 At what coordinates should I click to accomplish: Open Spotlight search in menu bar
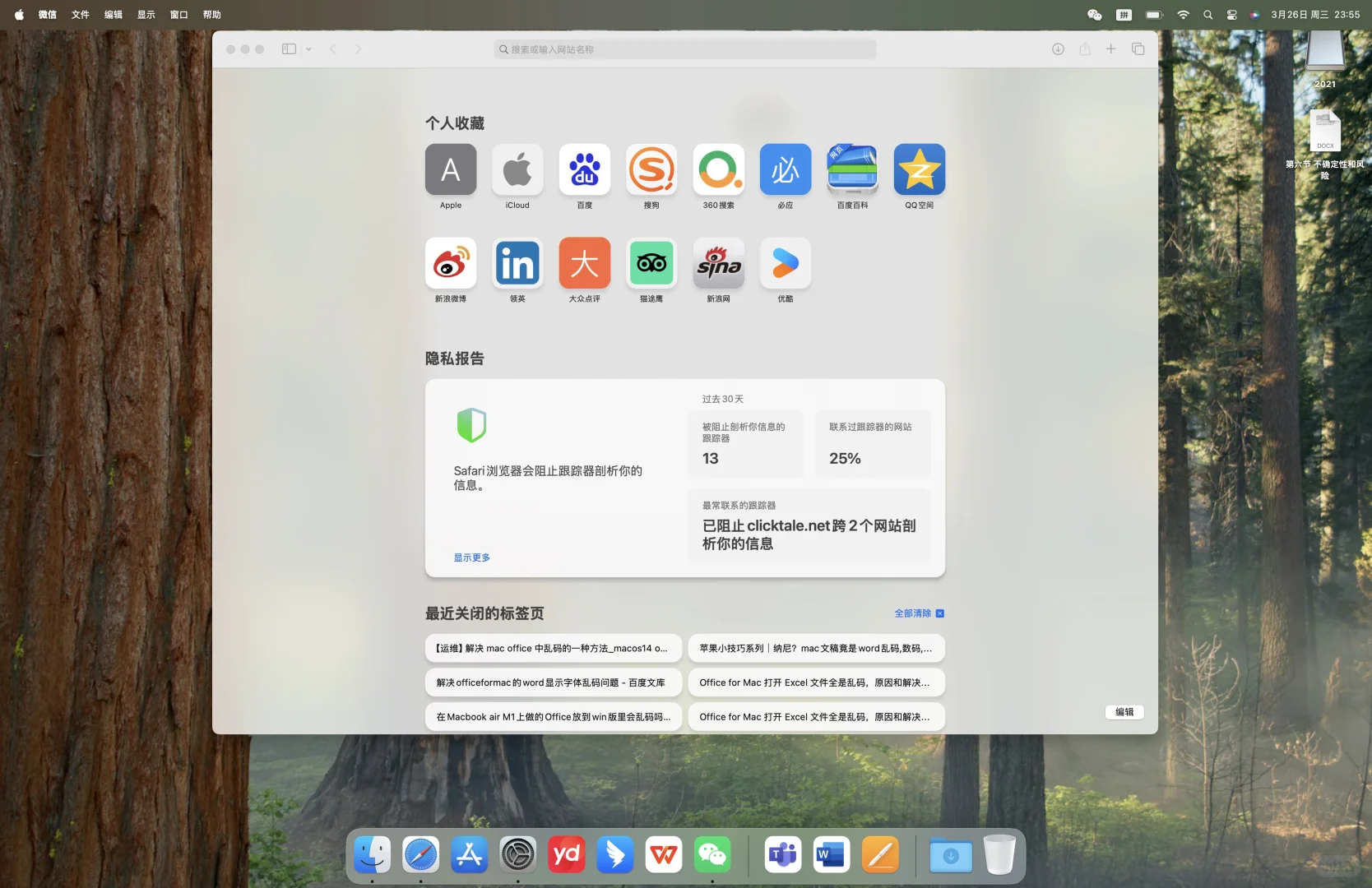[1208, 15]
